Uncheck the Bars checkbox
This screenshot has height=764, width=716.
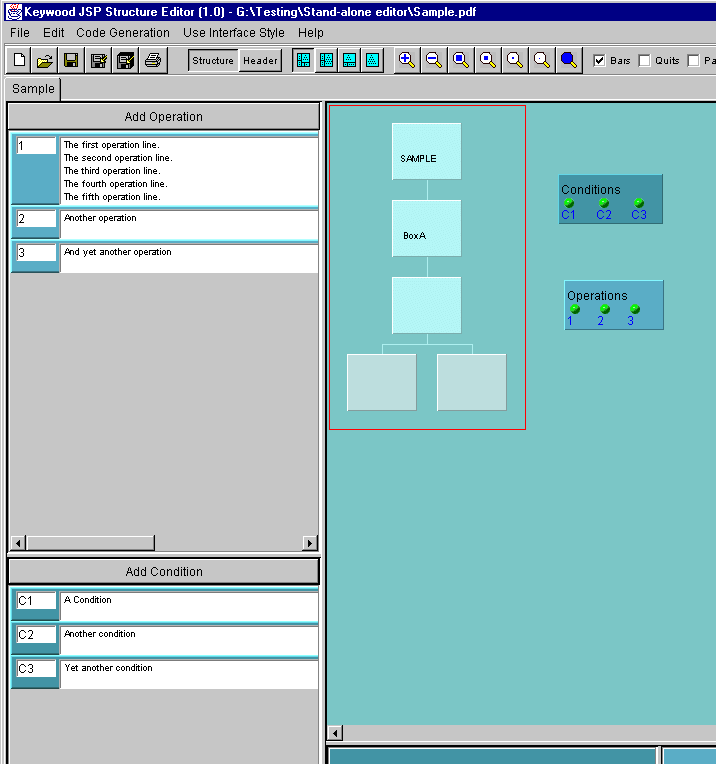[x=599, y=61]
